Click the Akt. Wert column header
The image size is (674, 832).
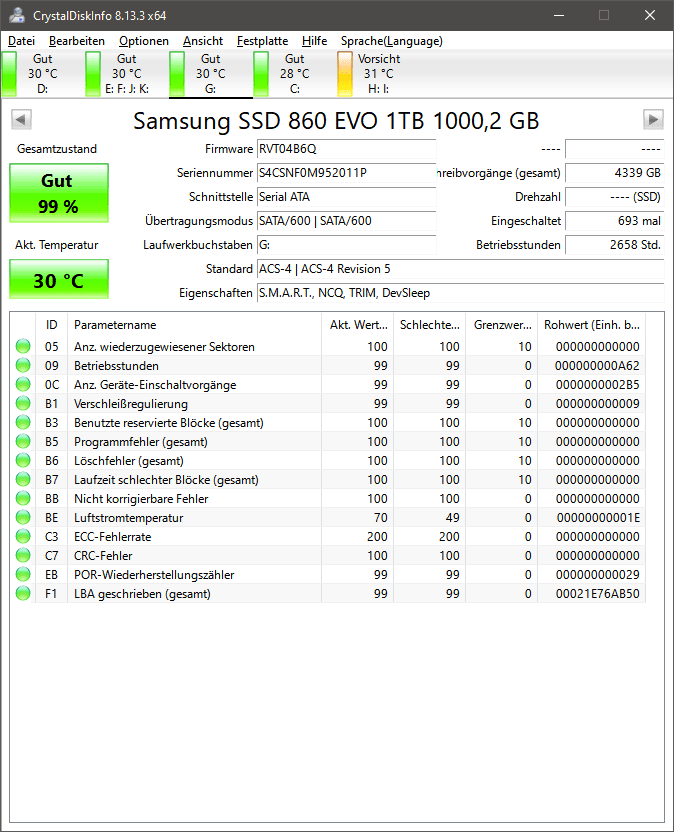[x=358, y=325]
